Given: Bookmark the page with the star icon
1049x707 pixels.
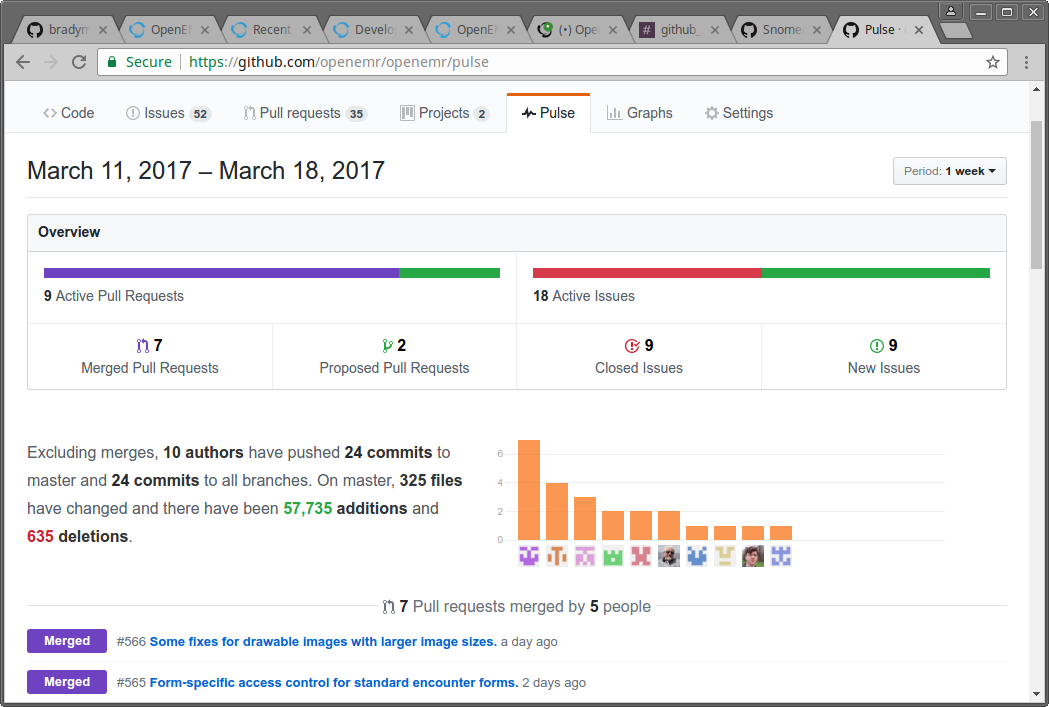Looking at the screenshot, I should coord(993,62).
